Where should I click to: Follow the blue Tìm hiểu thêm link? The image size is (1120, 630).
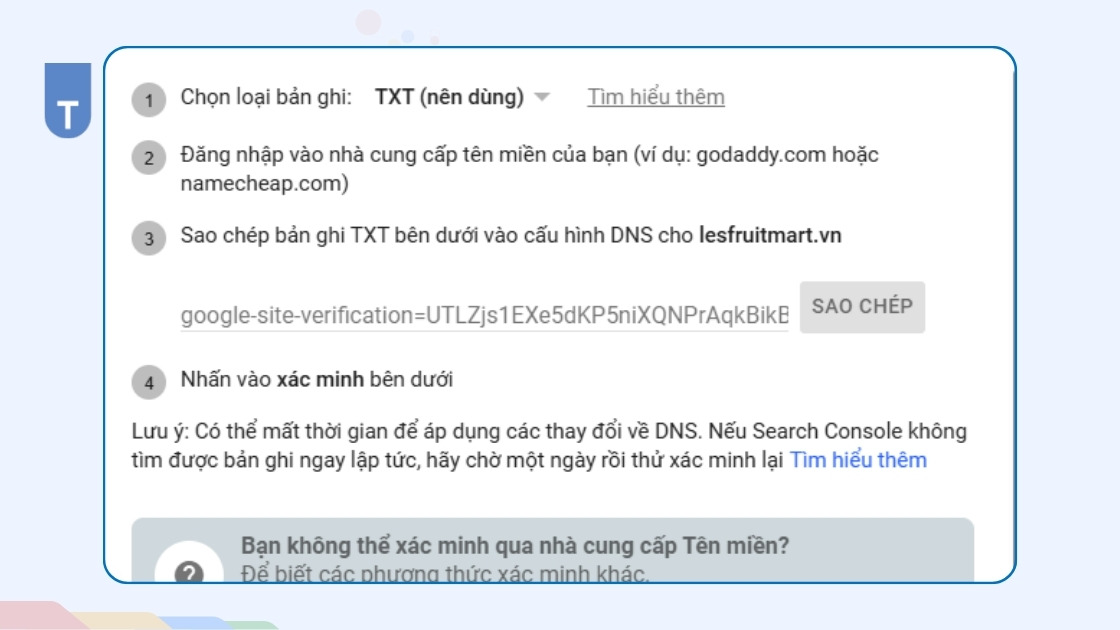pyautogui.click(x=858, y=460)
